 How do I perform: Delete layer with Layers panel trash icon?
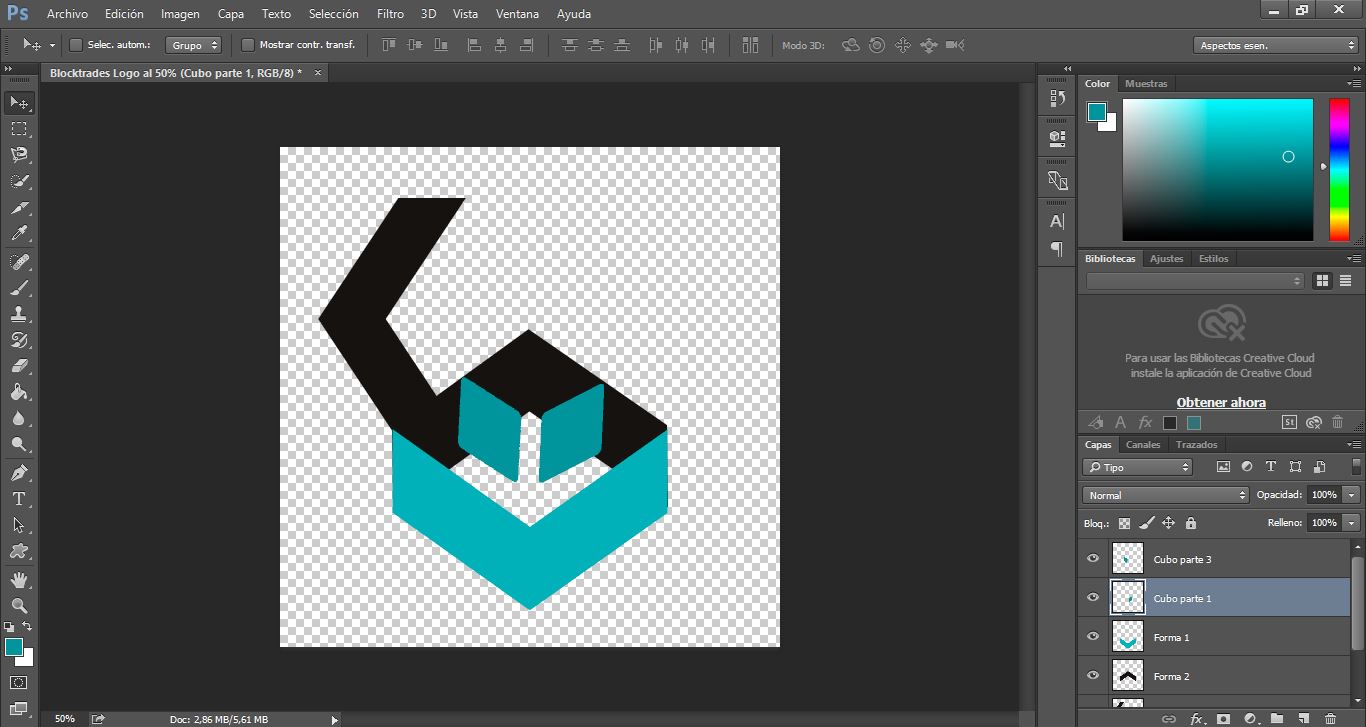(1330, 718)
